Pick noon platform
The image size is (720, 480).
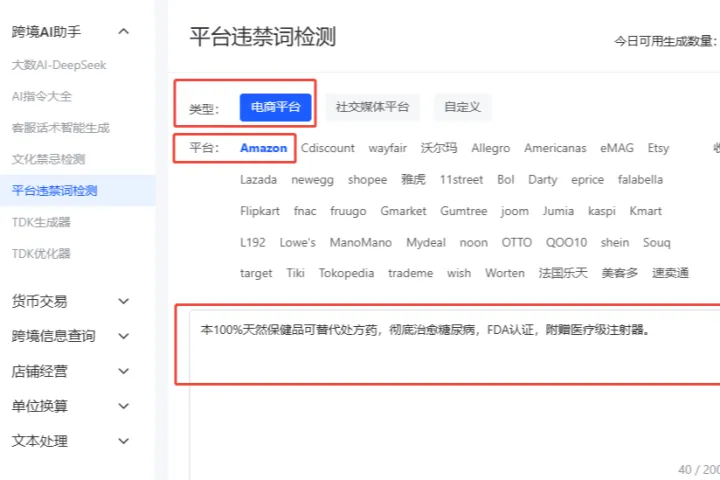click(x=473, y=242)
